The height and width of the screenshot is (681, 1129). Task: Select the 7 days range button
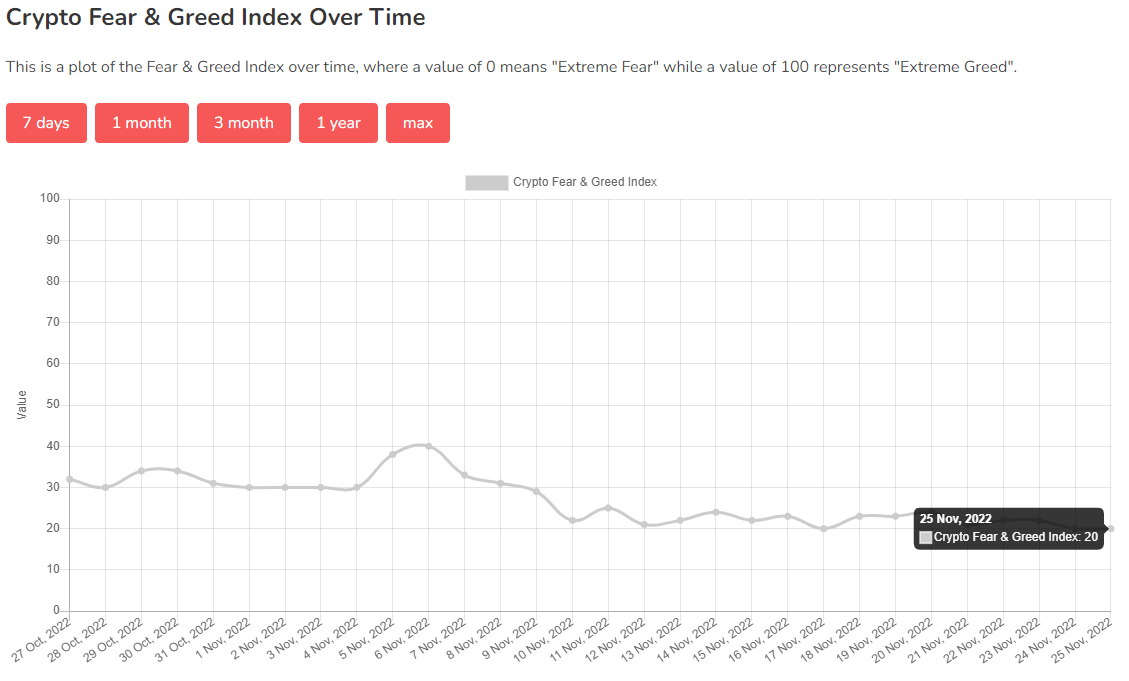(46, 123)
